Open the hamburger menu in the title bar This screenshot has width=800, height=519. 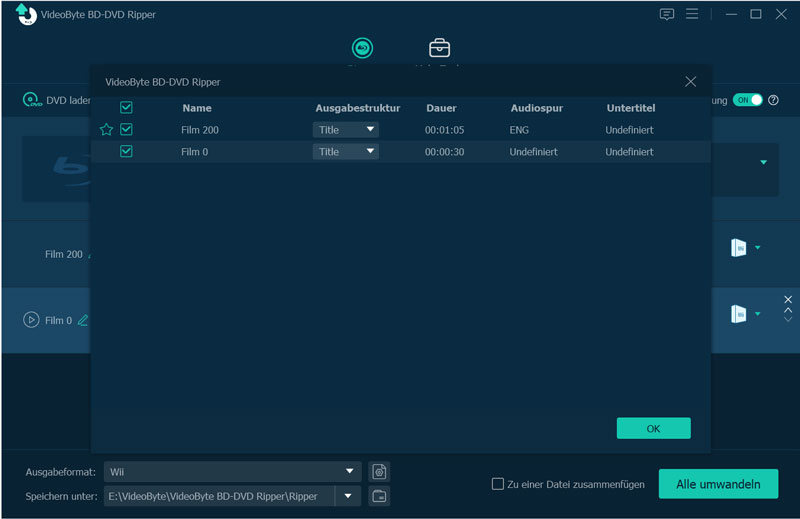coord(692,14)
